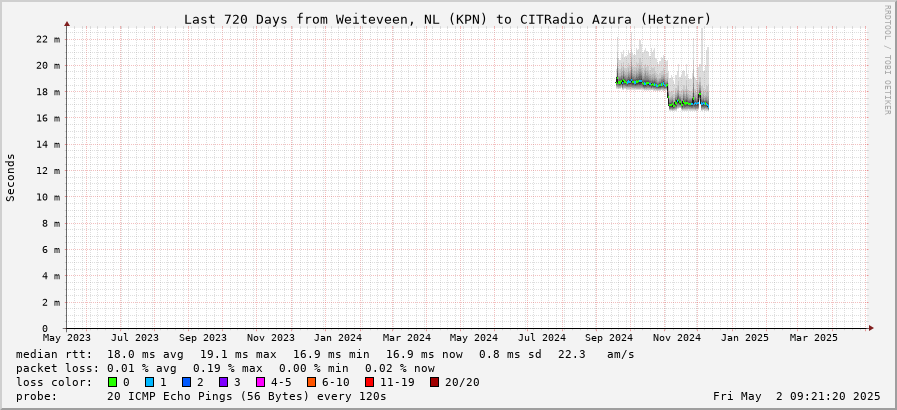897x410 pixels.
Task: Click the 'median rtt:' row label
Action: click(x=54, y=355)
